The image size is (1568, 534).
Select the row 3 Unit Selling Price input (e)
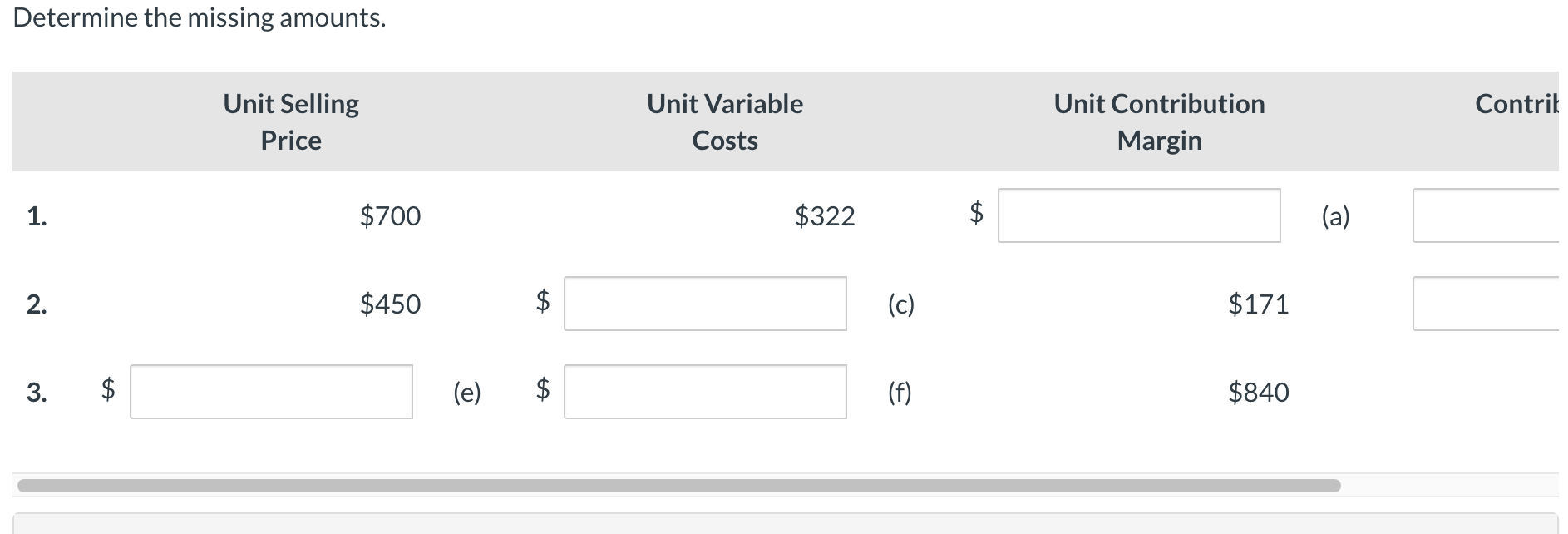tap(271, 392)
